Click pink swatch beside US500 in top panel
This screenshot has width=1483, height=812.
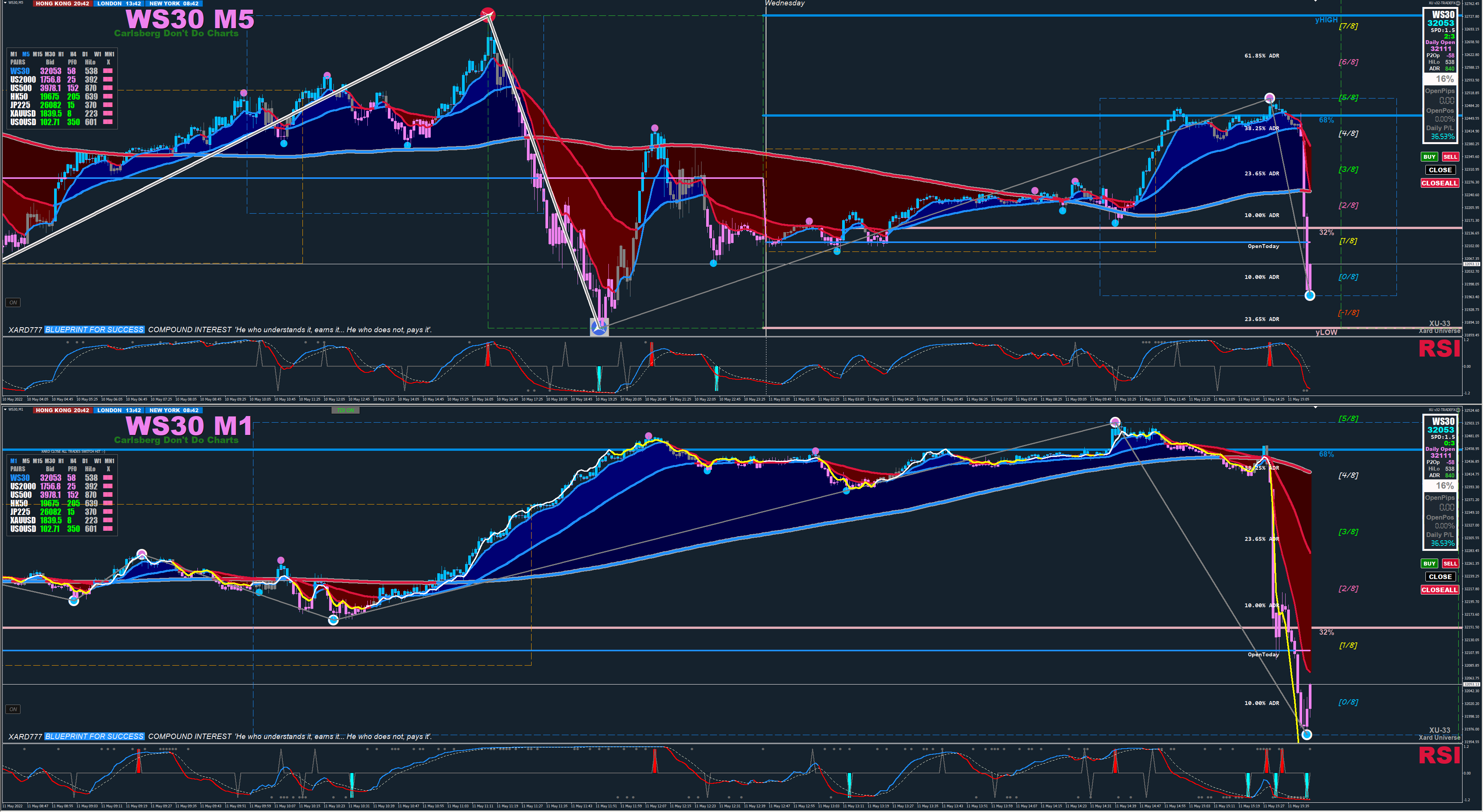coord(108,88)
